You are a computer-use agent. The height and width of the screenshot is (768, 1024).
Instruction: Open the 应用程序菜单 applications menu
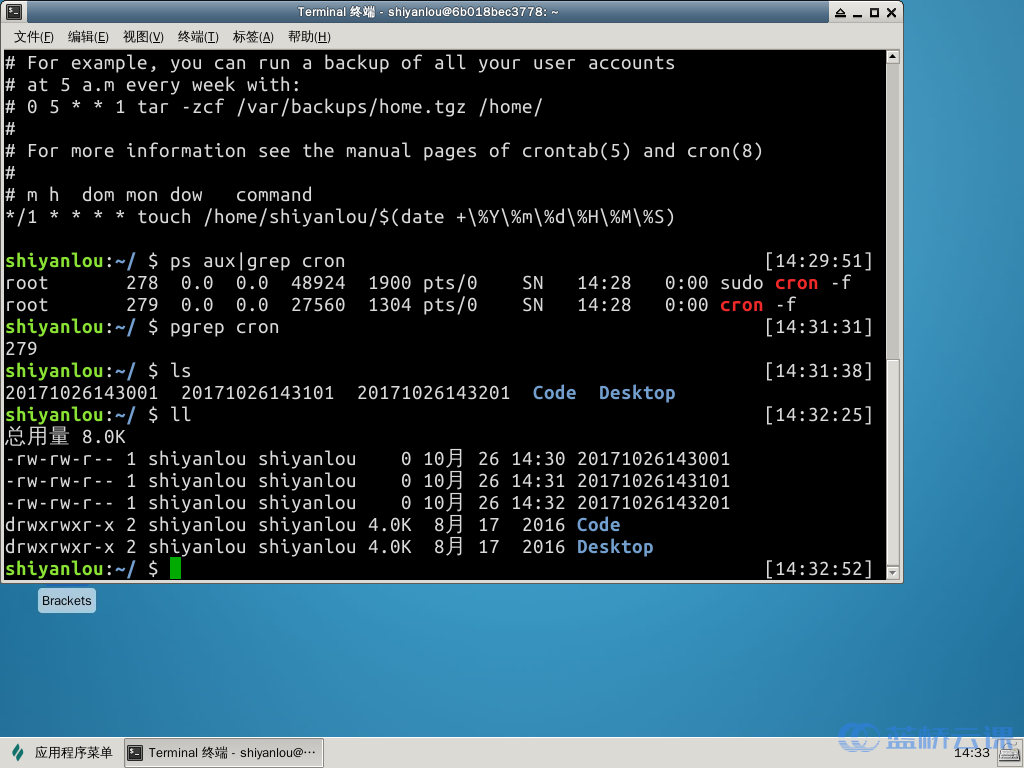coord(62,753)
